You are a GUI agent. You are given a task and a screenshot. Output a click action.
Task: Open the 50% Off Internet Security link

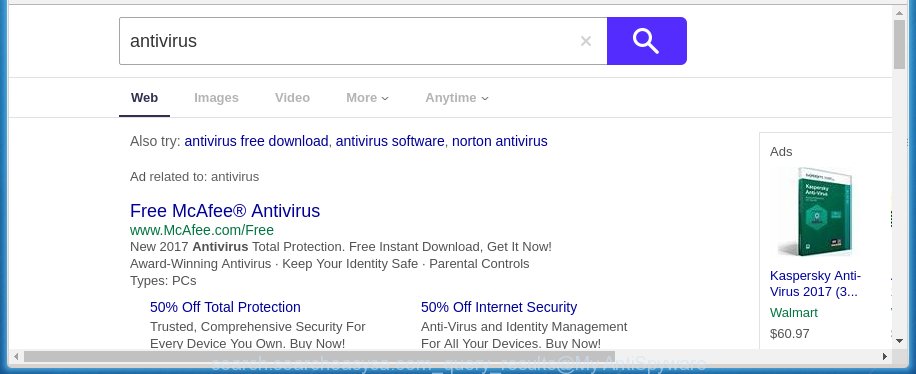(499, 307)
